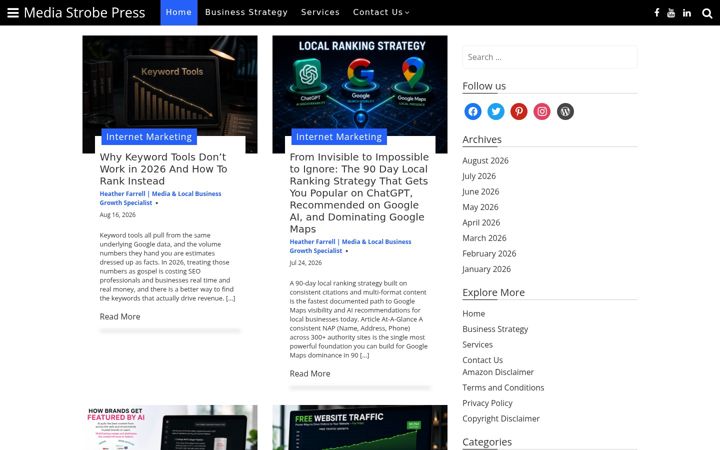
Task: Select the Home nav tab
Action: [179, 12]
